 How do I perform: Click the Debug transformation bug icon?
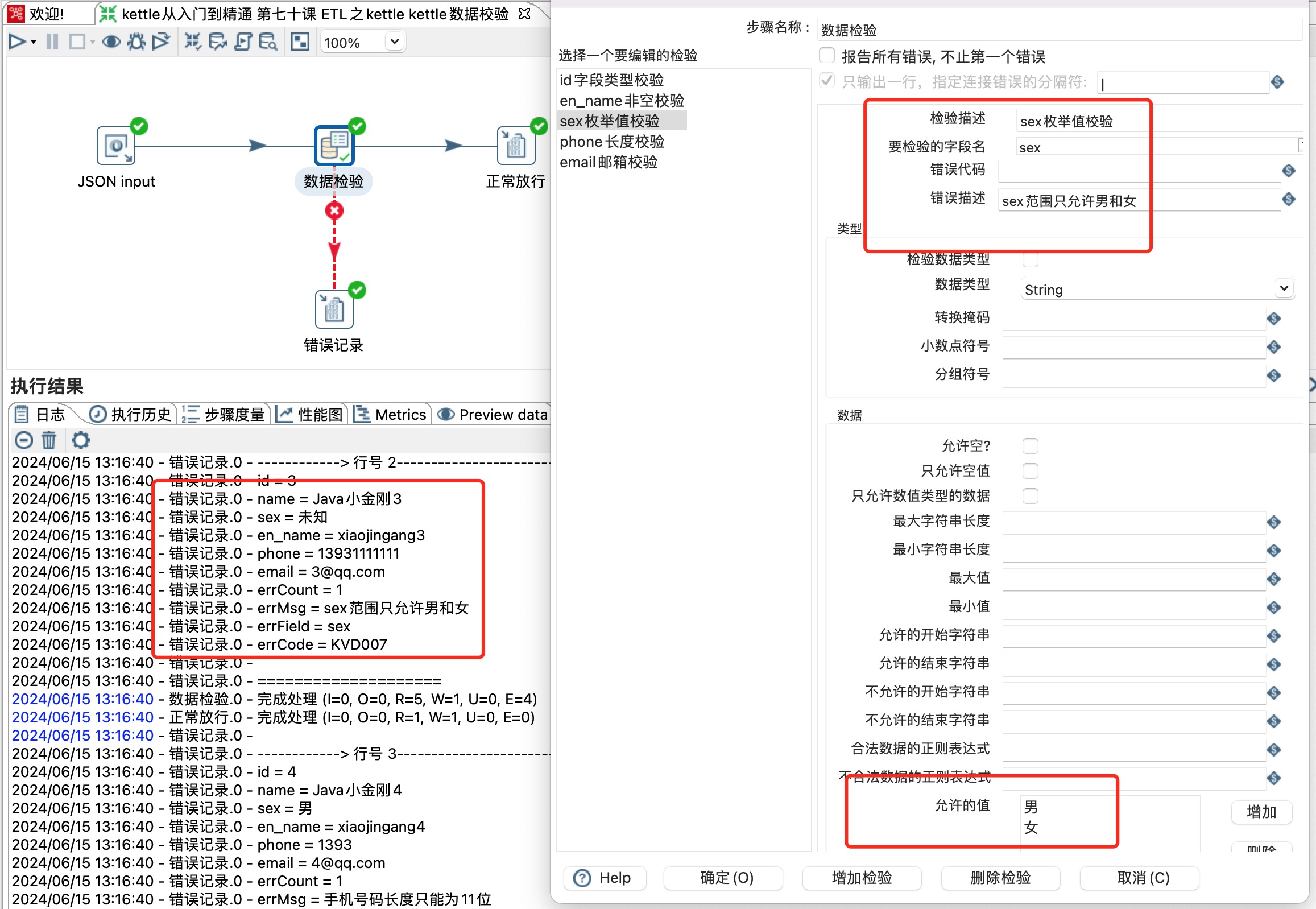coord(136,42)
